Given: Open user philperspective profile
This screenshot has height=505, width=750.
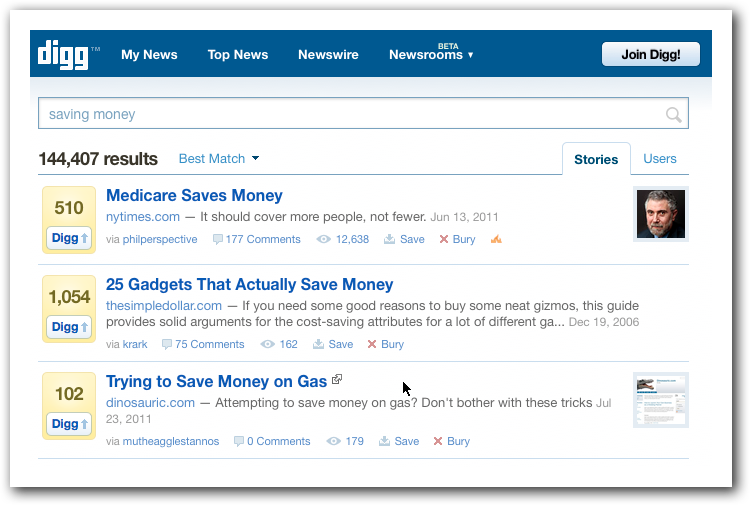Looking at the screenshot, I should click(x=160, y=239).
